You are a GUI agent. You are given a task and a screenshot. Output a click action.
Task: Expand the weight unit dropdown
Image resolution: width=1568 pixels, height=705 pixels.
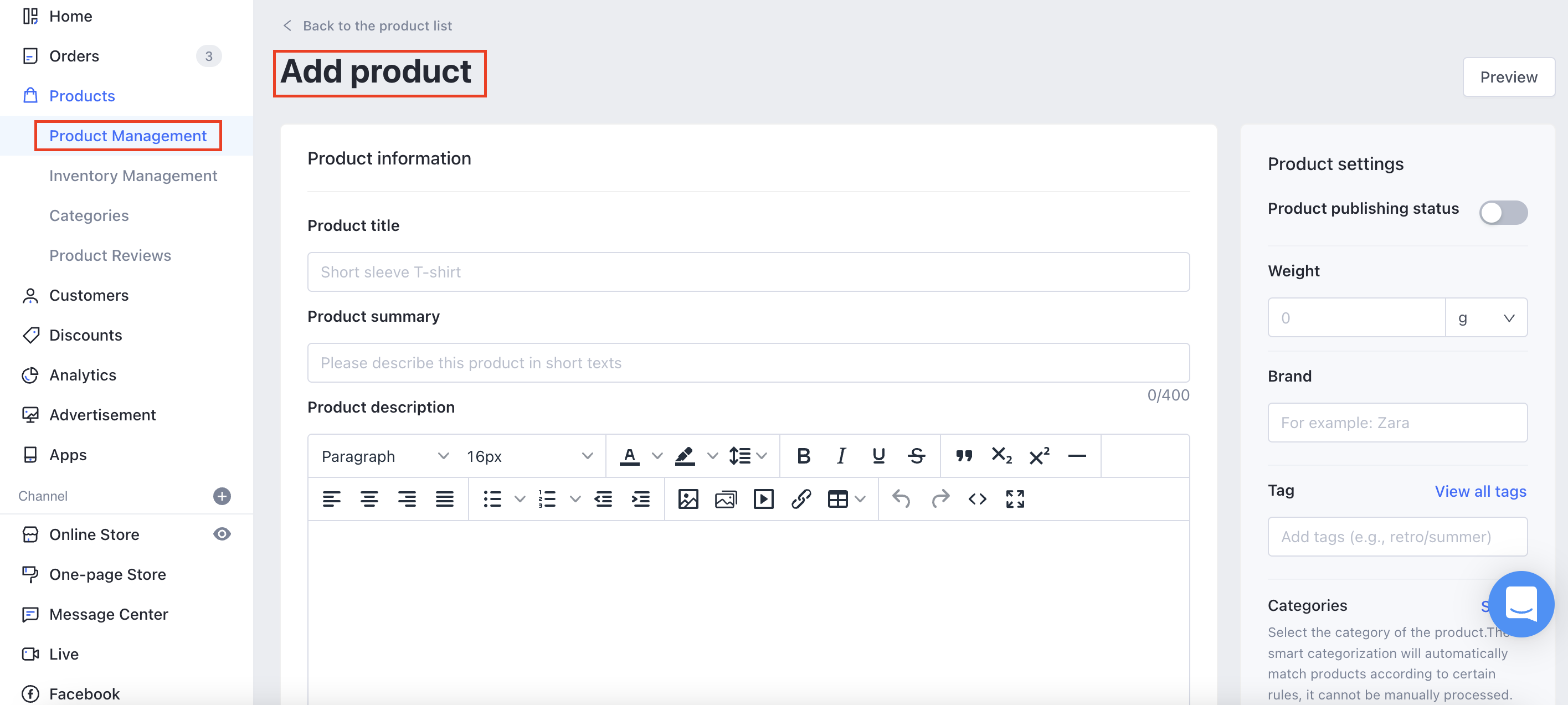coord(1486,318)
